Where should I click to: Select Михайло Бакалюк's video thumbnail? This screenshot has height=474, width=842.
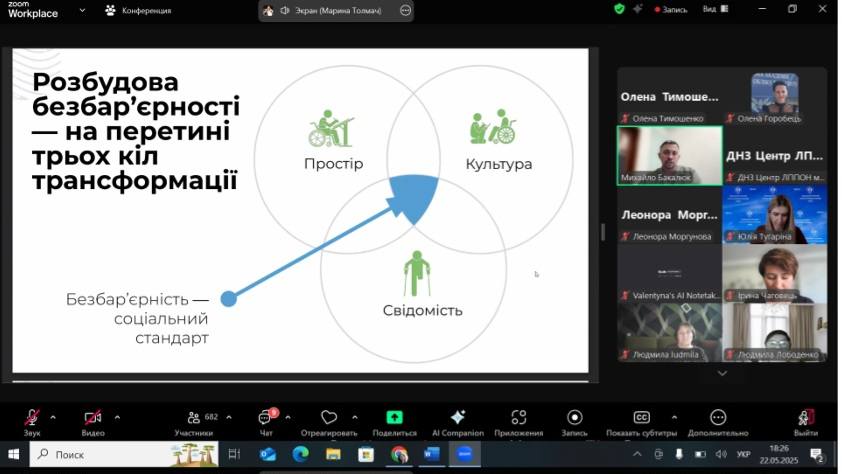point(669,155)
